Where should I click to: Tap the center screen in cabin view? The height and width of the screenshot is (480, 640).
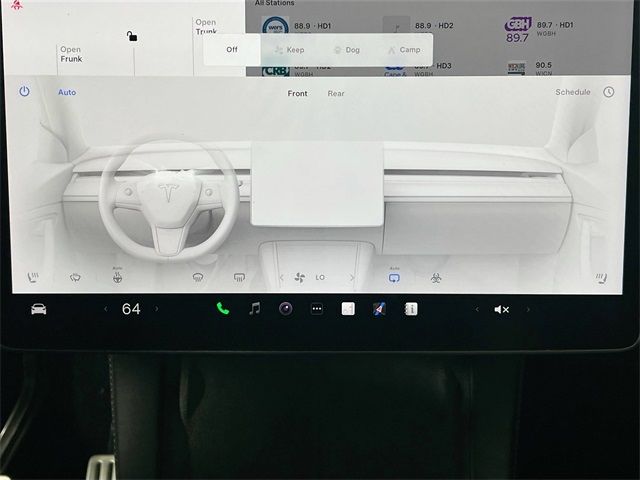click(317, 184)
